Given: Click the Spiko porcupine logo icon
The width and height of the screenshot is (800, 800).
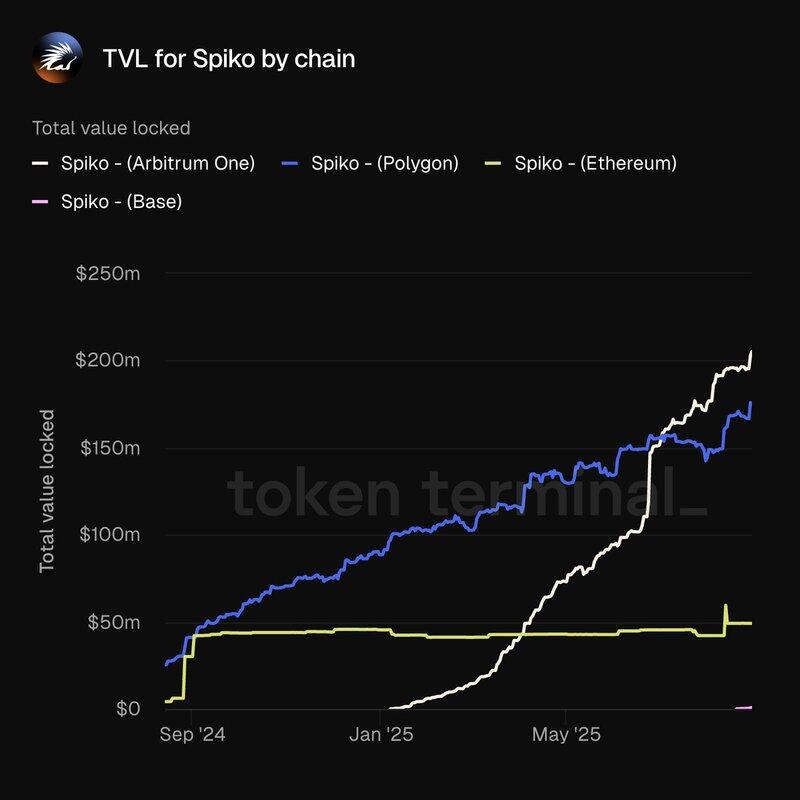Looking at the screenshot, I should click(x=57, y=58).
